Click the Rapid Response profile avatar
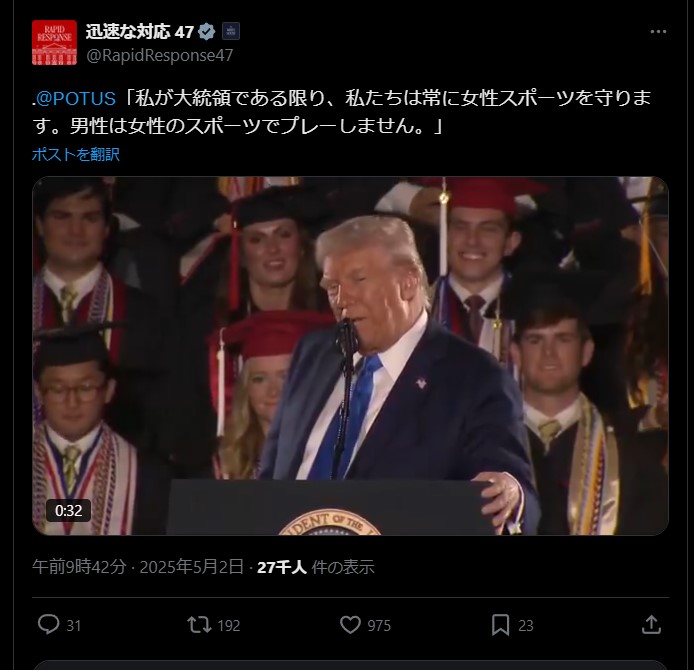This screenshot has height=670, width=694. (54, 42)
